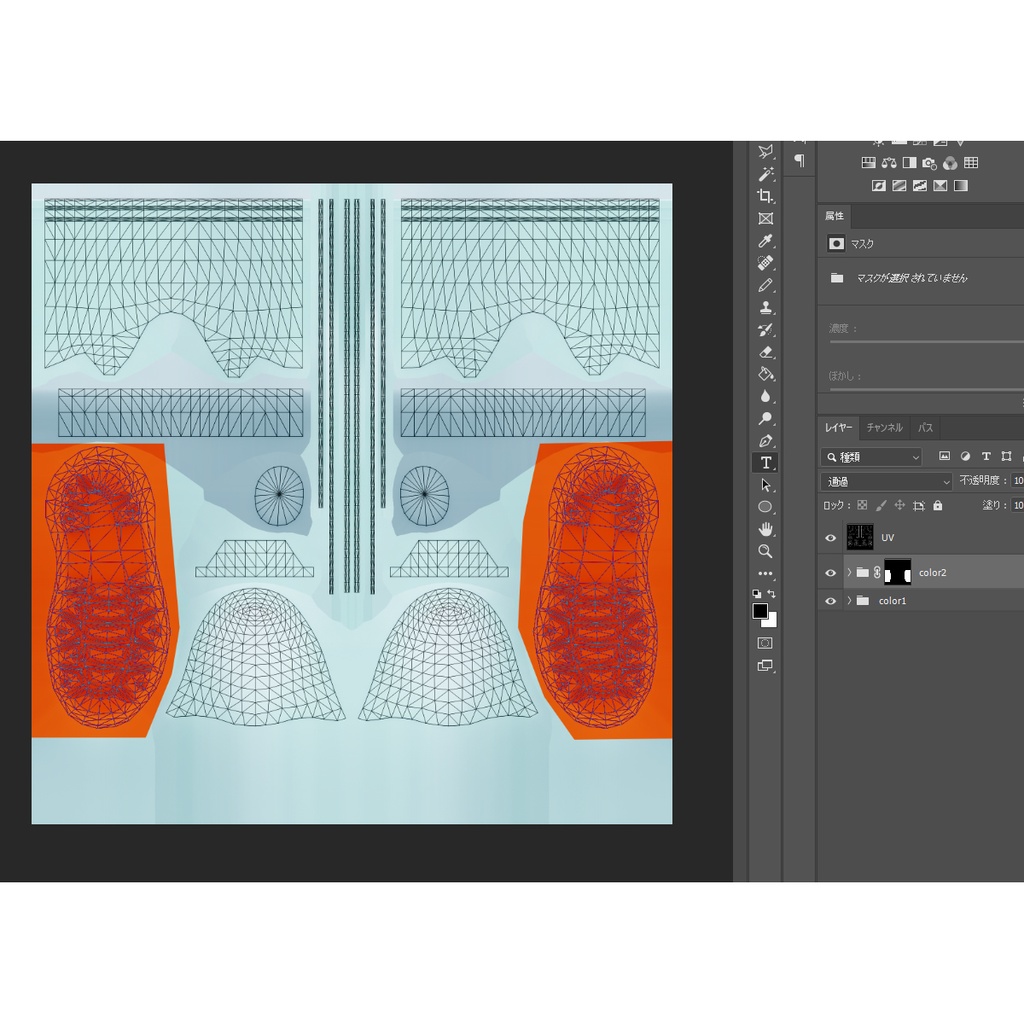This screenshot has width=1024, height=1024.
Task: Hide the color2 group
Action: tap(831, 573)
